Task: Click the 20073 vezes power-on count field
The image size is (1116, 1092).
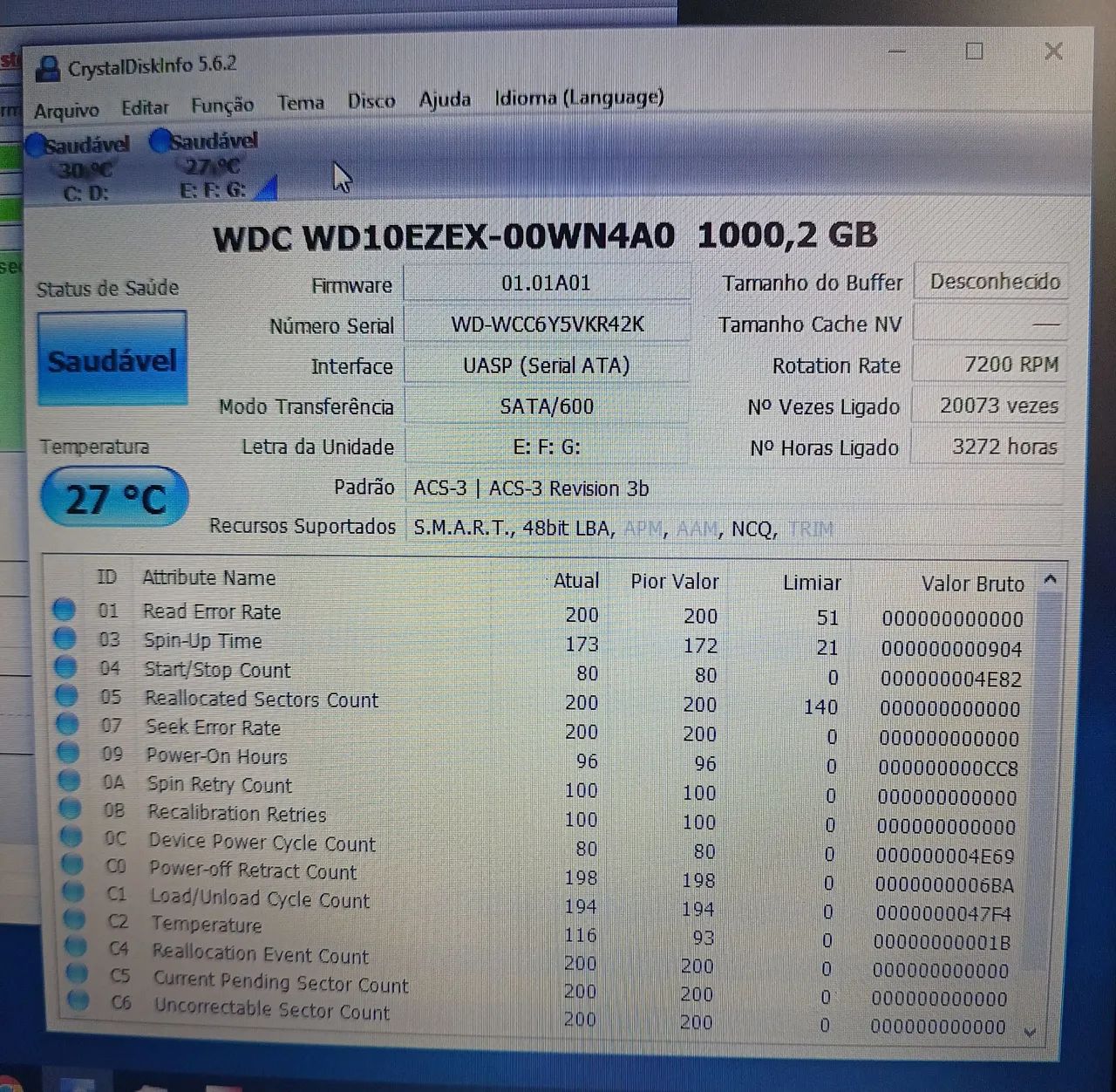Action: [989, 406]
